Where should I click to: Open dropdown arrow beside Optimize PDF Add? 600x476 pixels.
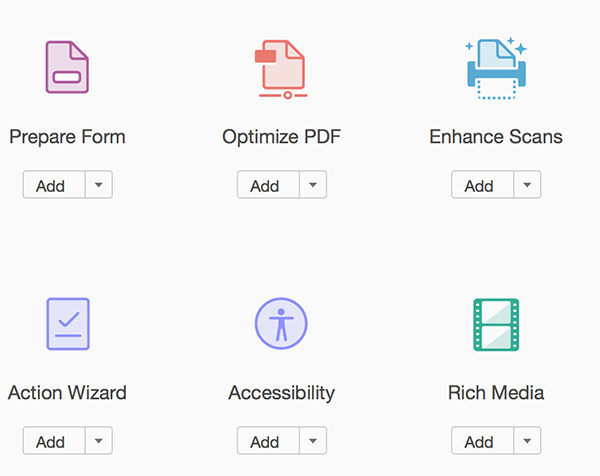(312, 185)
